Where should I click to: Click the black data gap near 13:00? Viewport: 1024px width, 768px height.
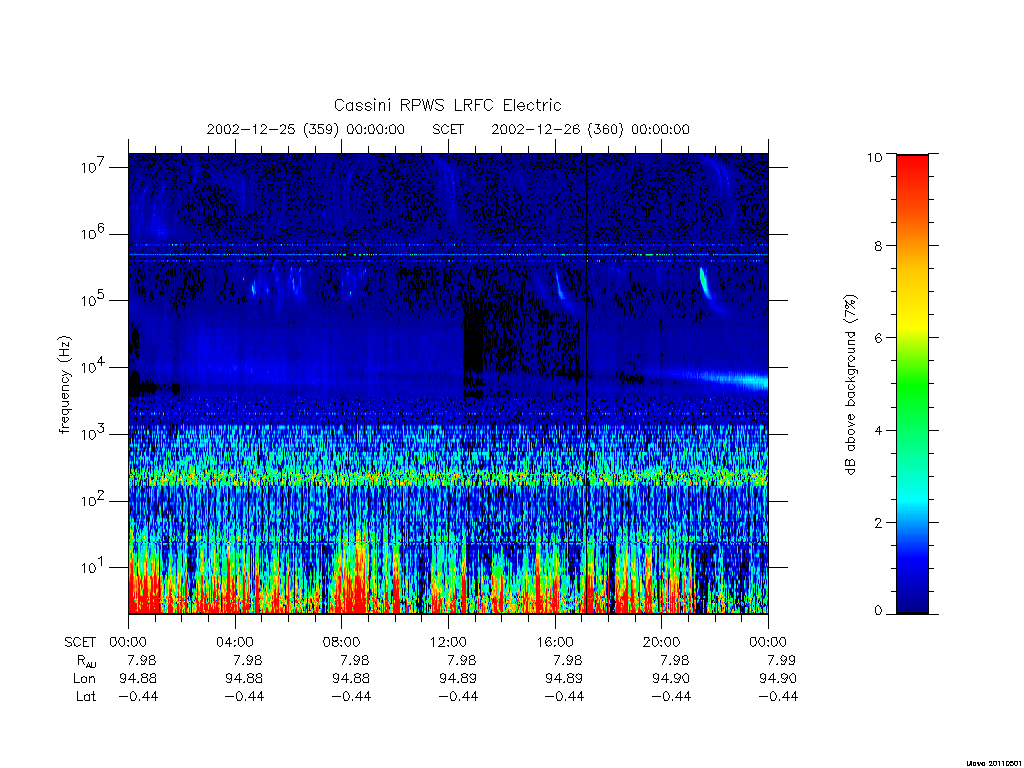click(x=473, y=343)
